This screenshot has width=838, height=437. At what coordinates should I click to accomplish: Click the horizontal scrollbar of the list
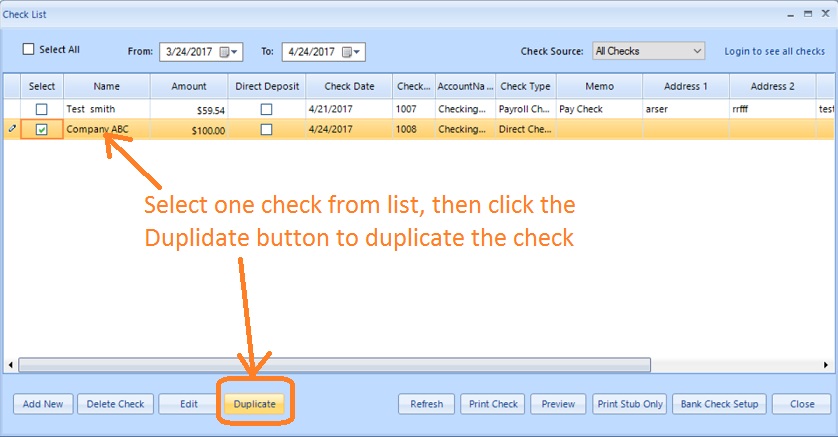click(334, 365)
